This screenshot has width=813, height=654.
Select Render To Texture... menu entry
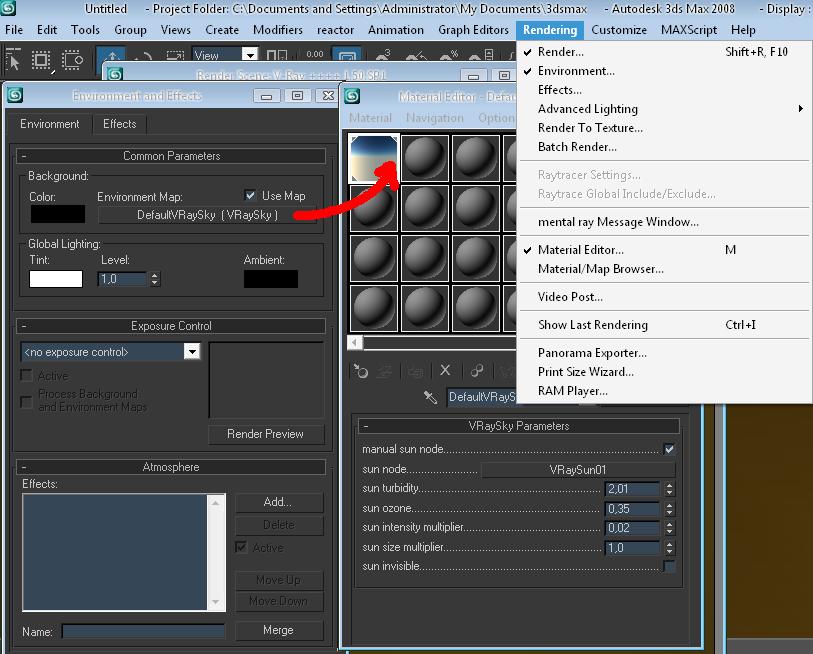[590, 128]
